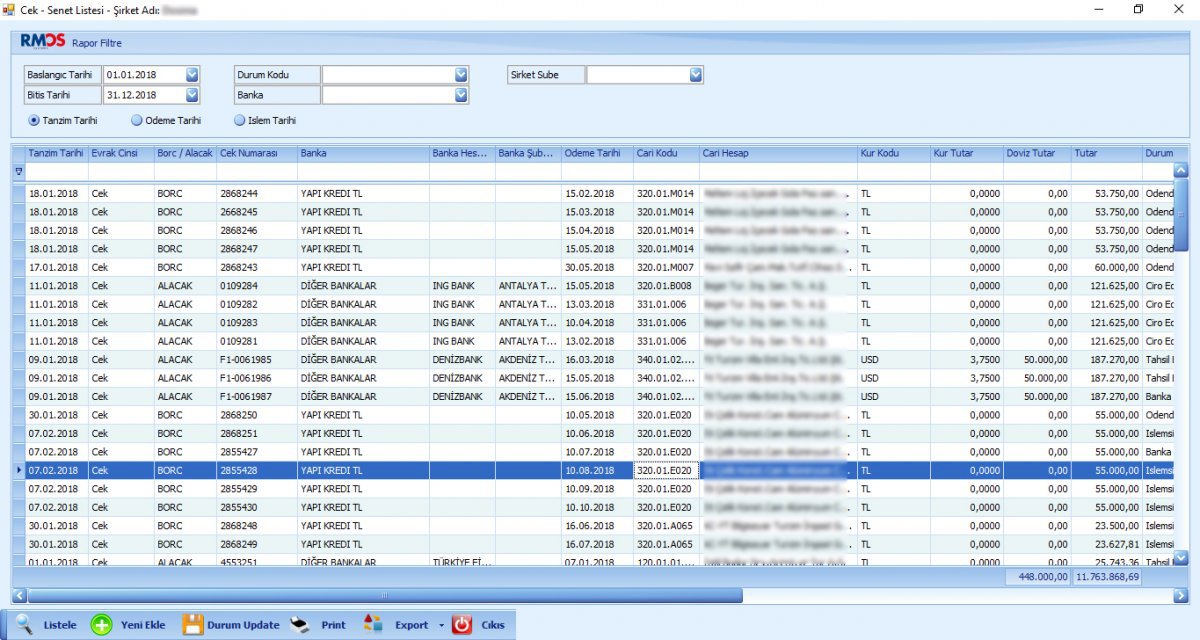
Task: Sort by Tutar column header
Action: 1106,153
